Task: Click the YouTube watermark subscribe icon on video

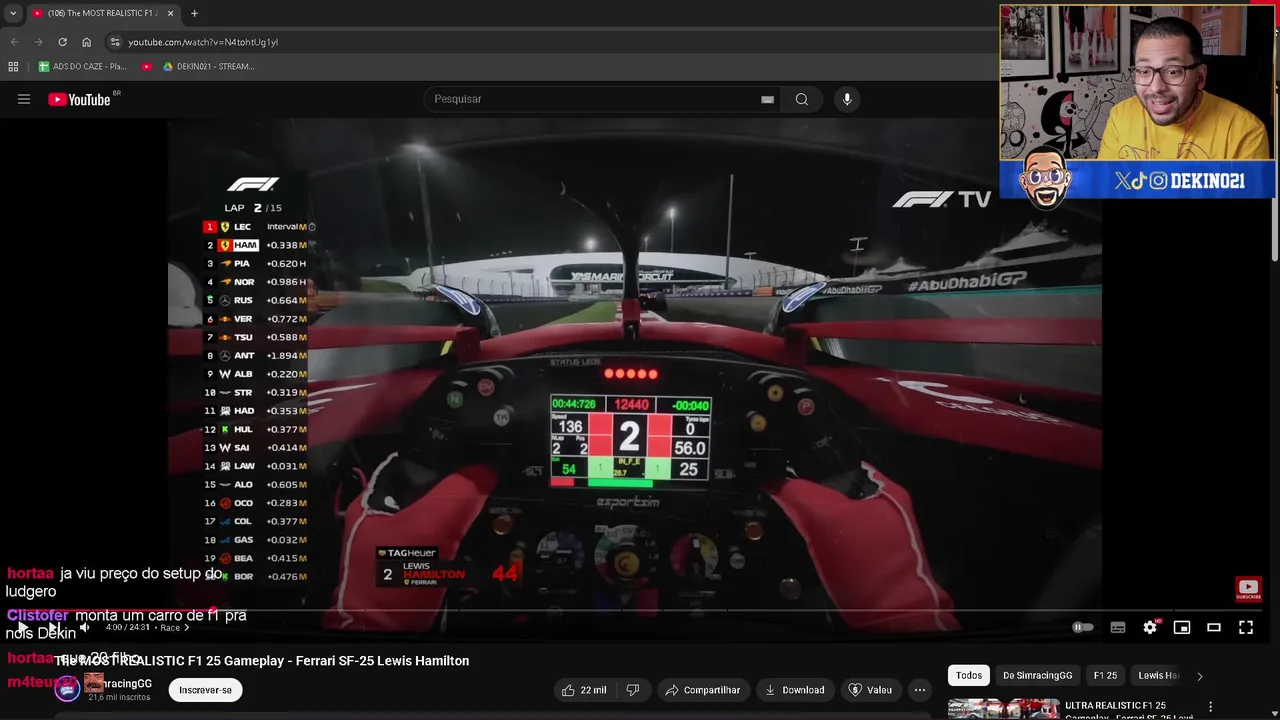Action: pyautogui.click(x=1248, y=590)
